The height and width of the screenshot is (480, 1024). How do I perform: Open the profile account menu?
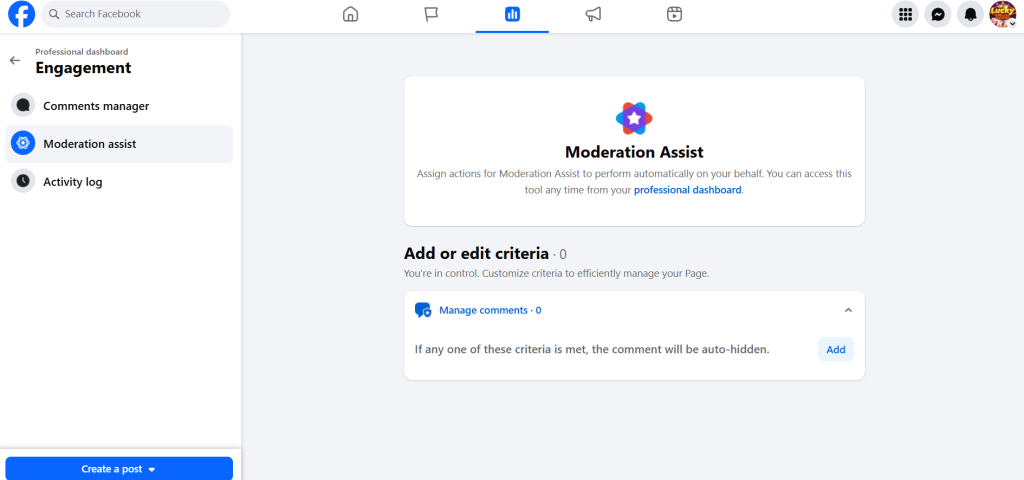(1002, 15)
